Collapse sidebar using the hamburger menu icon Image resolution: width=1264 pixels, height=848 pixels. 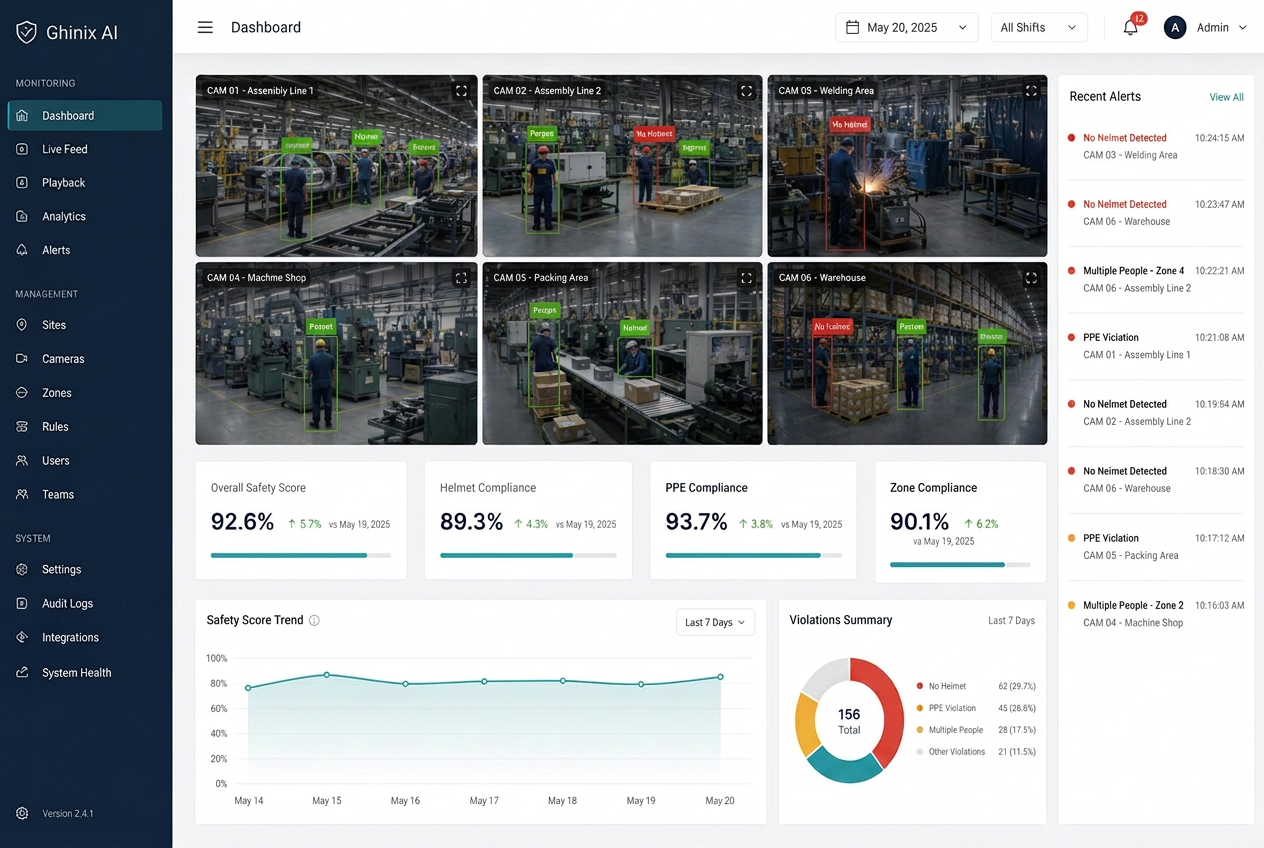click(205, 27)
